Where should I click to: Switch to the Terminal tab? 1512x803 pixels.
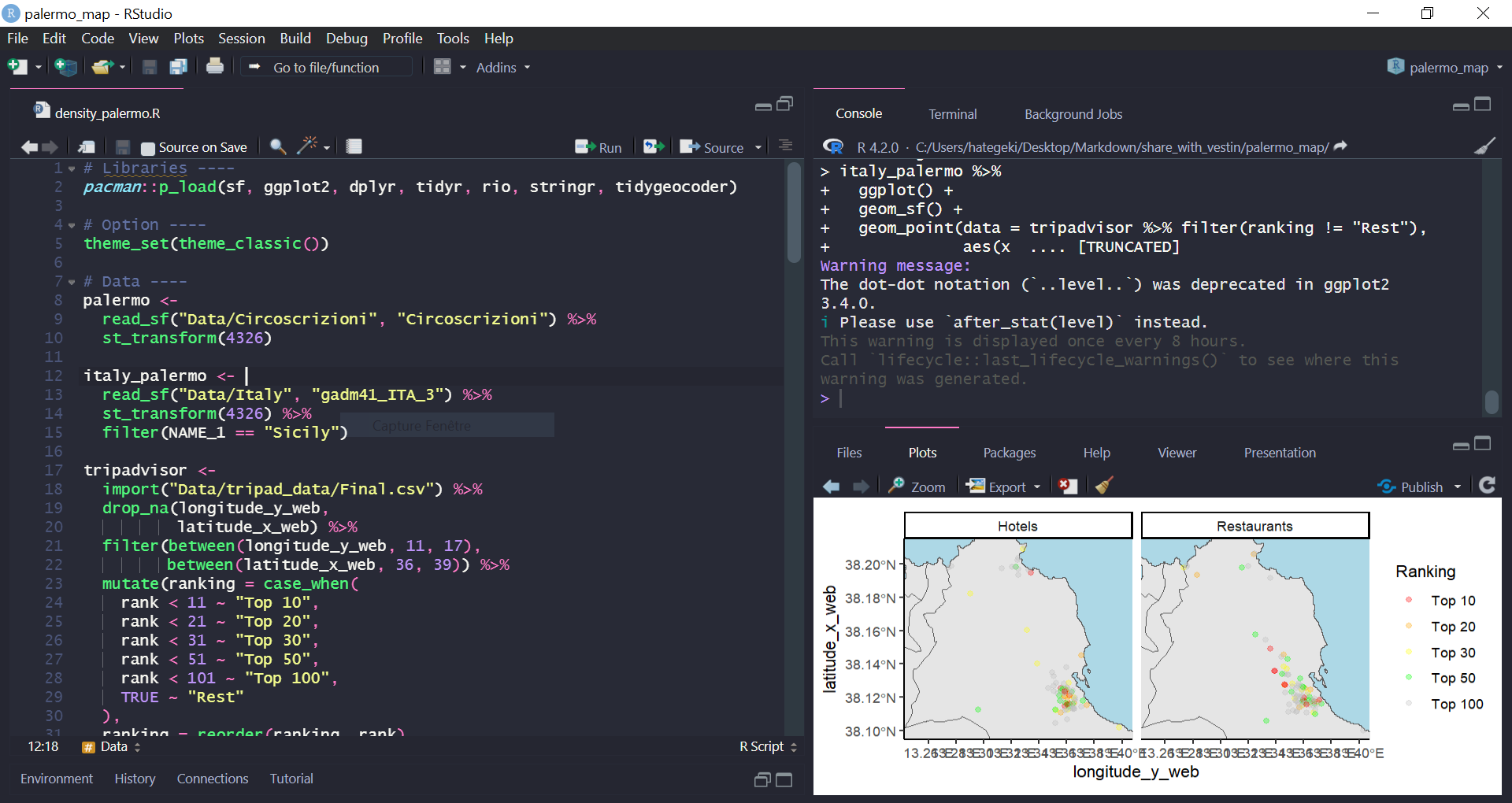tap(952, 114)
